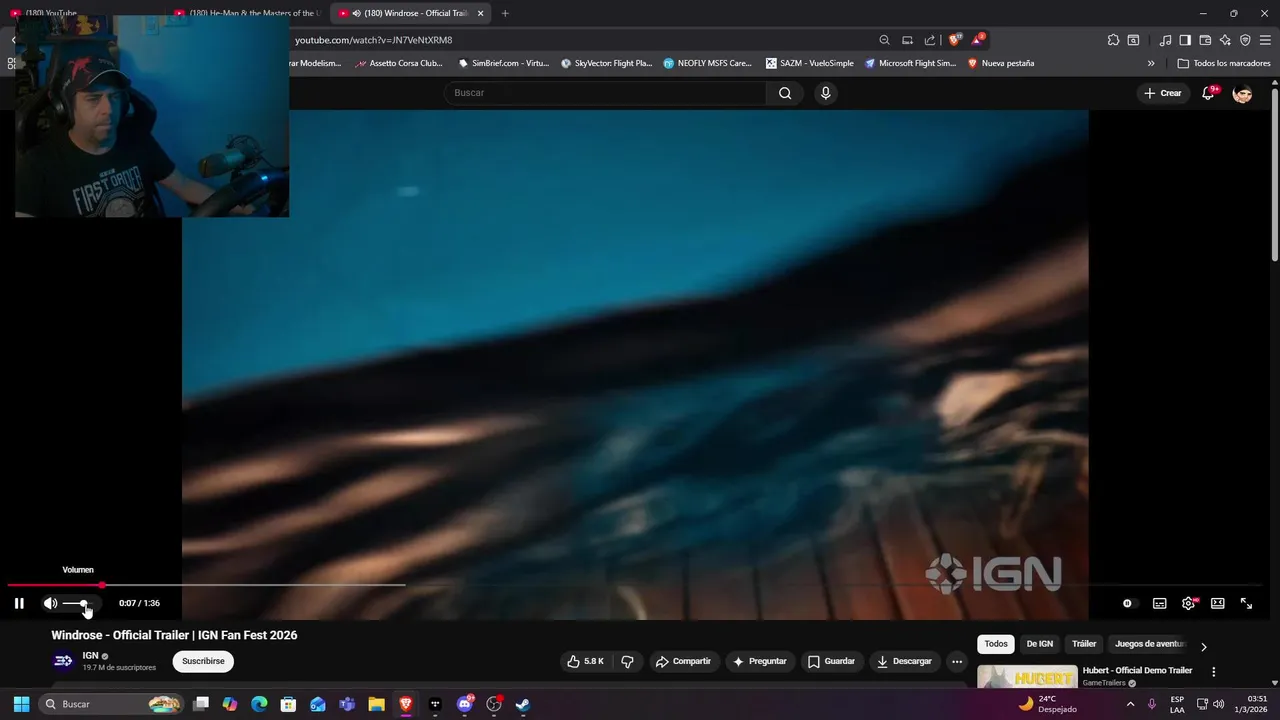
Task: Open the IGN channel avatar
Action: [x=63, y=661]
